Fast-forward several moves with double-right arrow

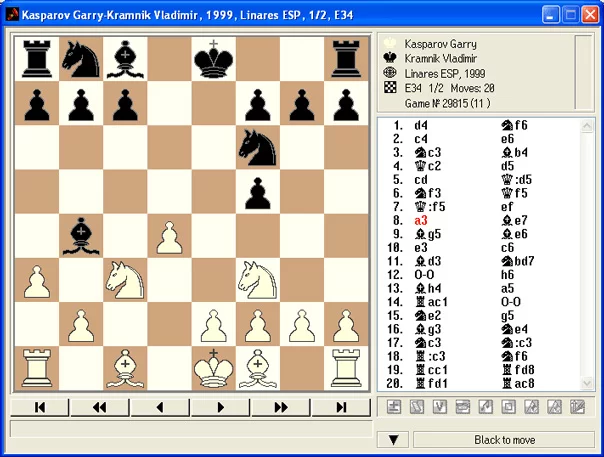(280, 407)
